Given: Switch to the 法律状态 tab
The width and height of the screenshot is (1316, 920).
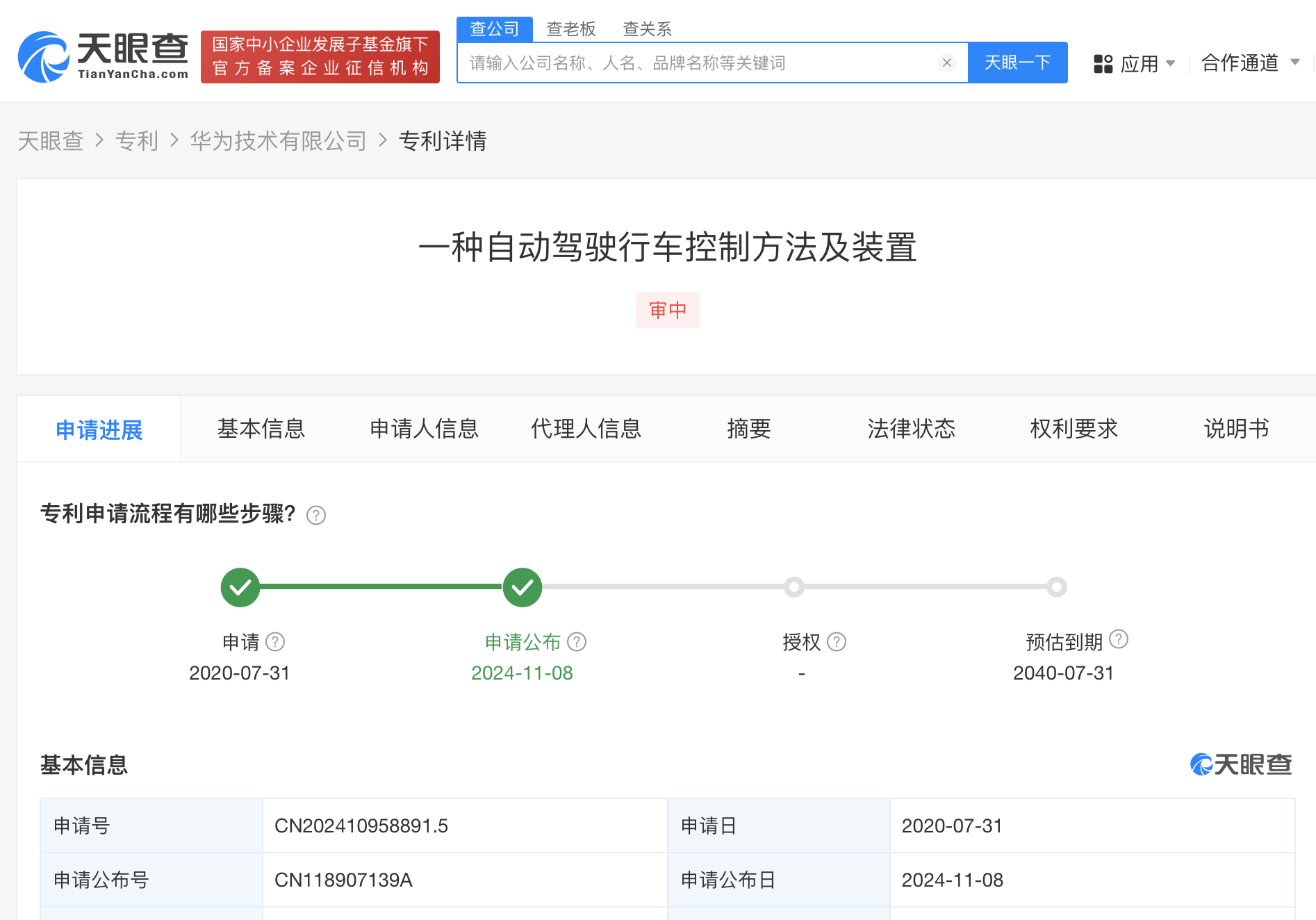Looking at the screenshot, I should pos(912,429).
